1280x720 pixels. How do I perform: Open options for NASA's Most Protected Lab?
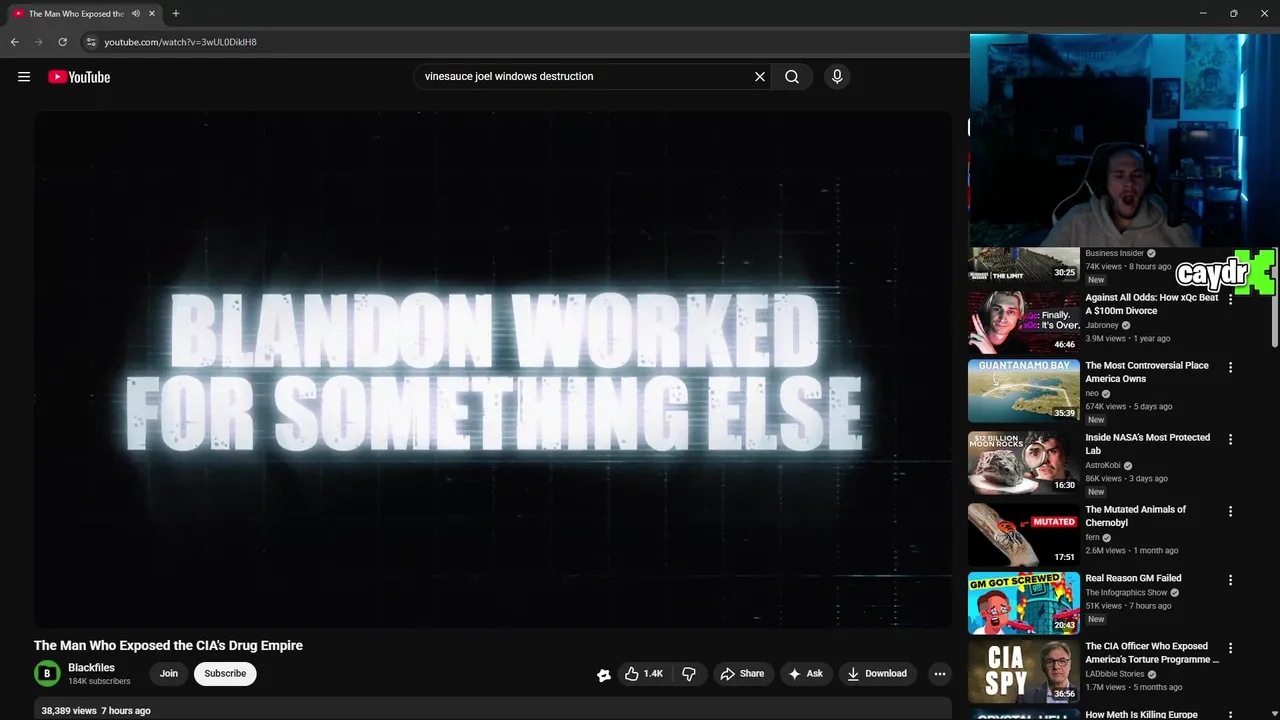pyautogui.click(x=1230, y=439)
